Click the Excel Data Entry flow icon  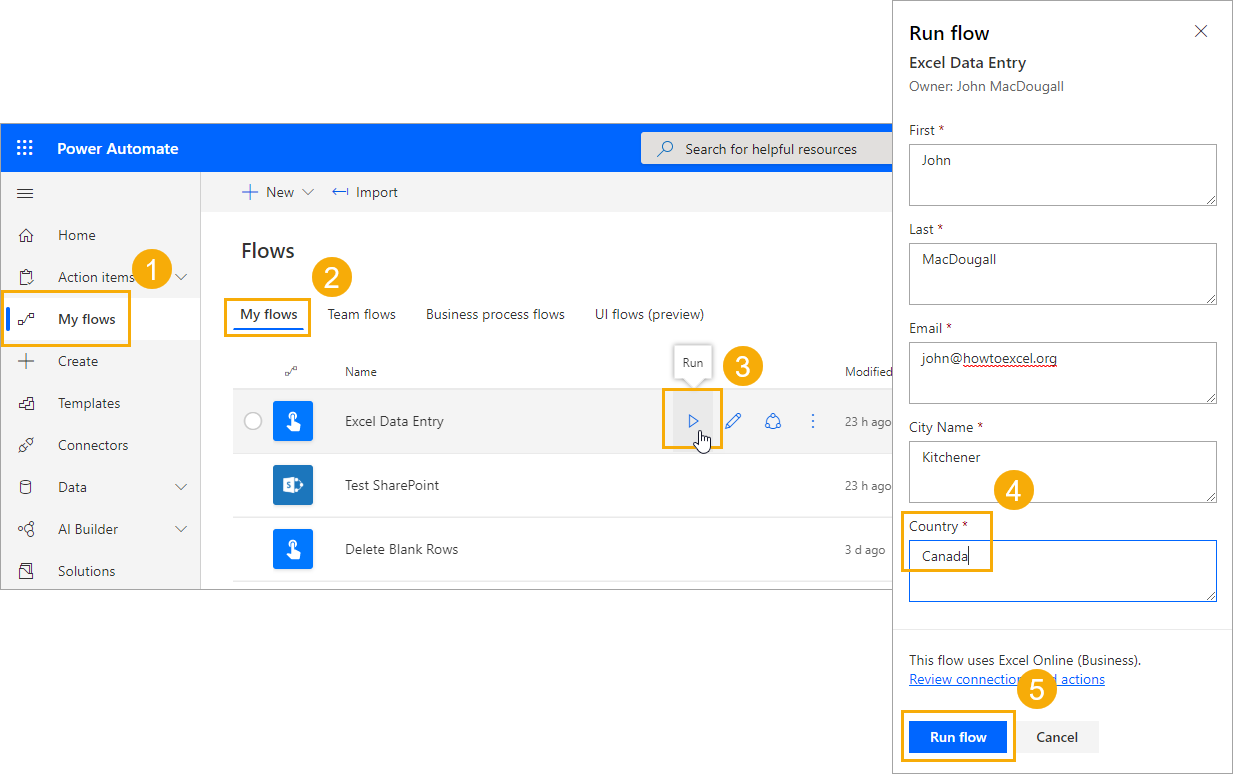click(x=293, y=421)
